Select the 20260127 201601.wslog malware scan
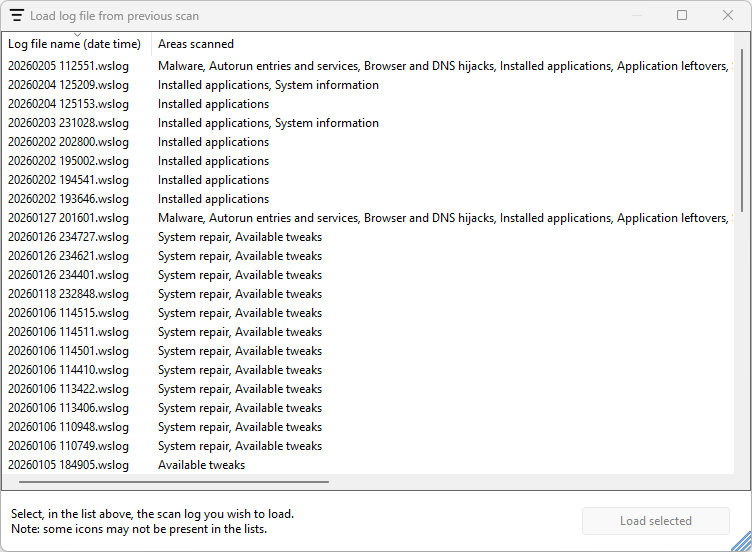Image resolution: width=752 pixels, height=552 pixels. 69,218
